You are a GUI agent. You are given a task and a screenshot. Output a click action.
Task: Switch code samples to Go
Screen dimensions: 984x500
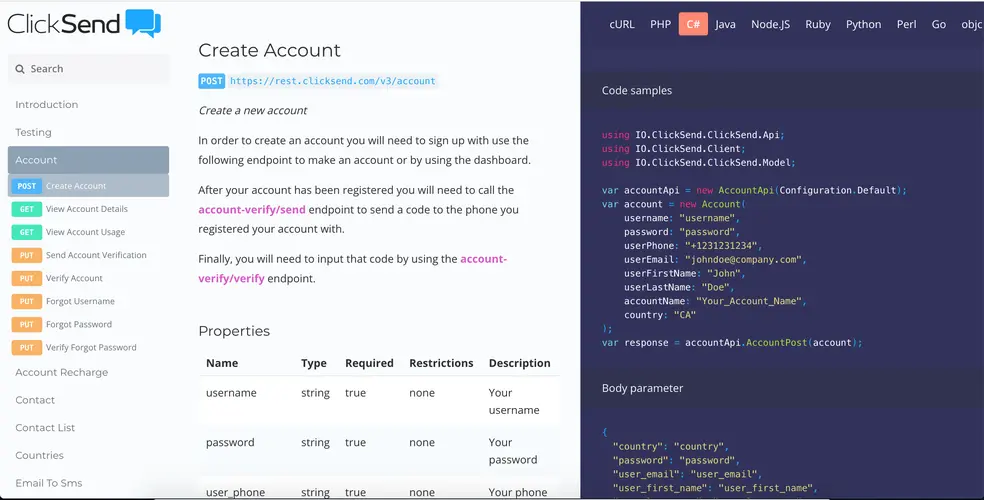click(939, 24)
